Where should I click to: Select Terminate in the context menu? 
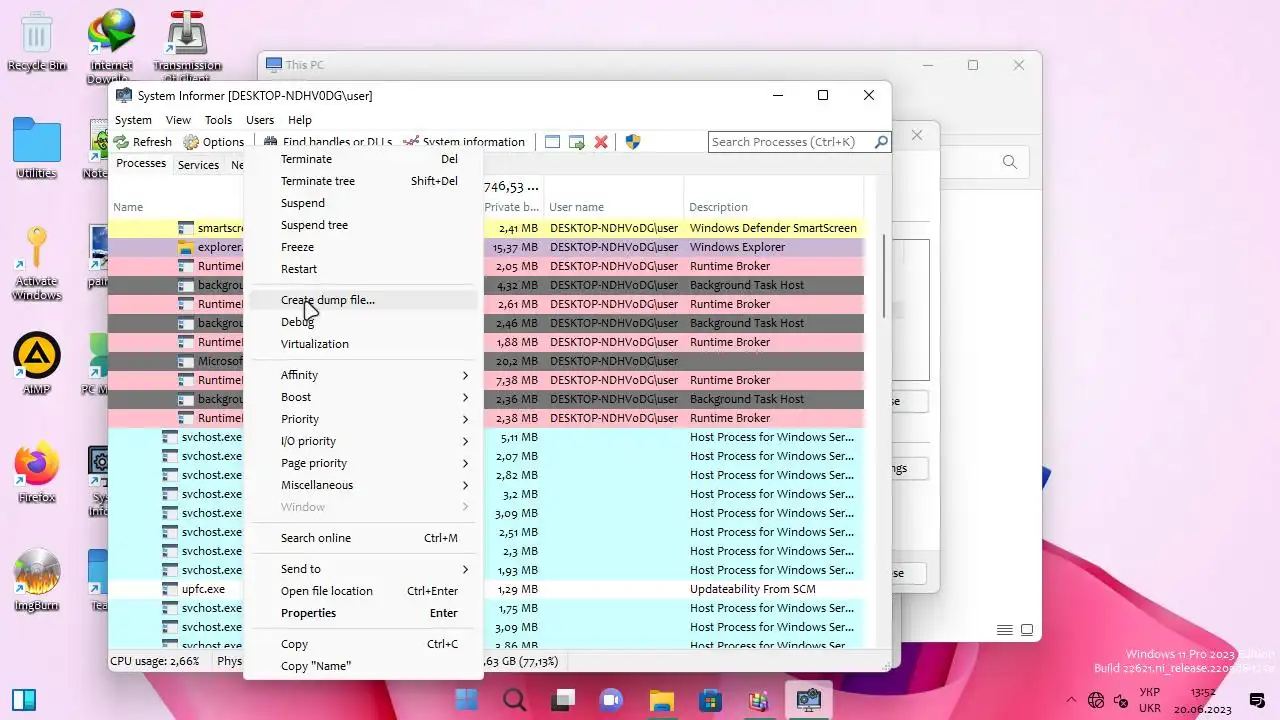pyautogui.click(x=364, y=159)
